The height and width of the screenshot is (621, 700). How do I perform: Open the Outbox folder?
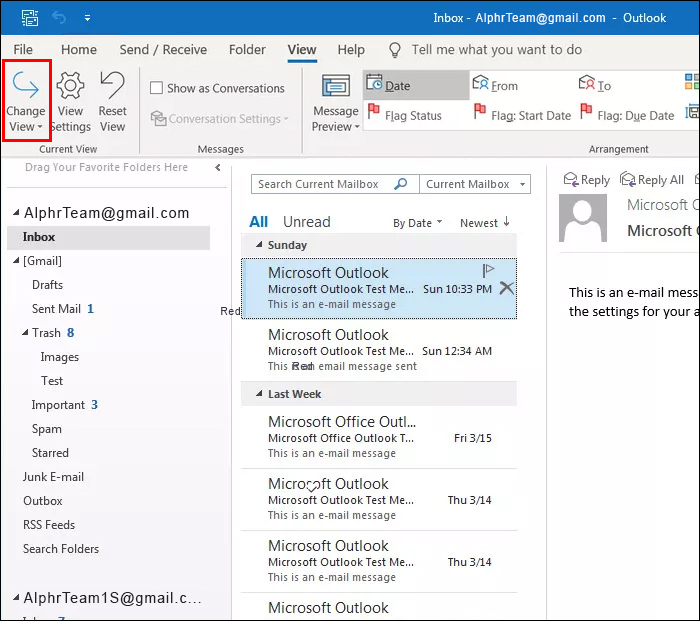click(x=42, y=501)
